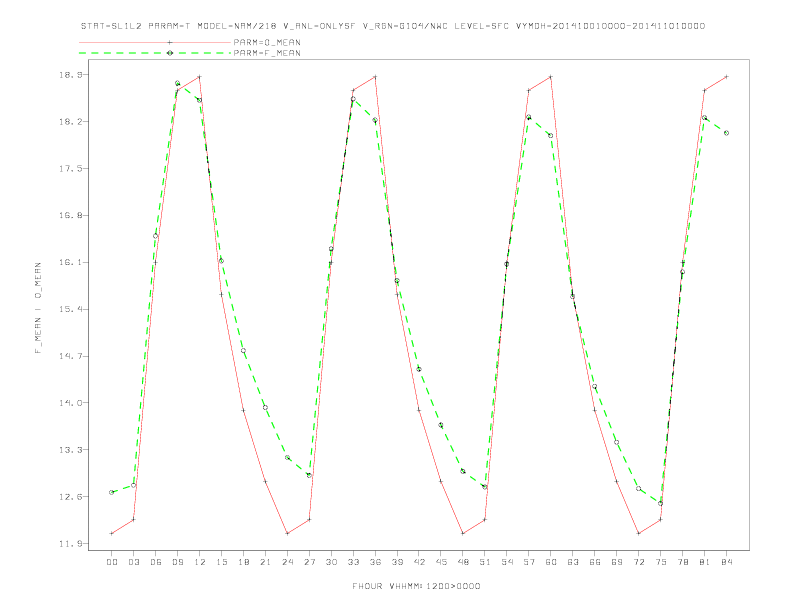
Task: Select green F_MEAN circle marker at hour 18
Action: (243, 350)
